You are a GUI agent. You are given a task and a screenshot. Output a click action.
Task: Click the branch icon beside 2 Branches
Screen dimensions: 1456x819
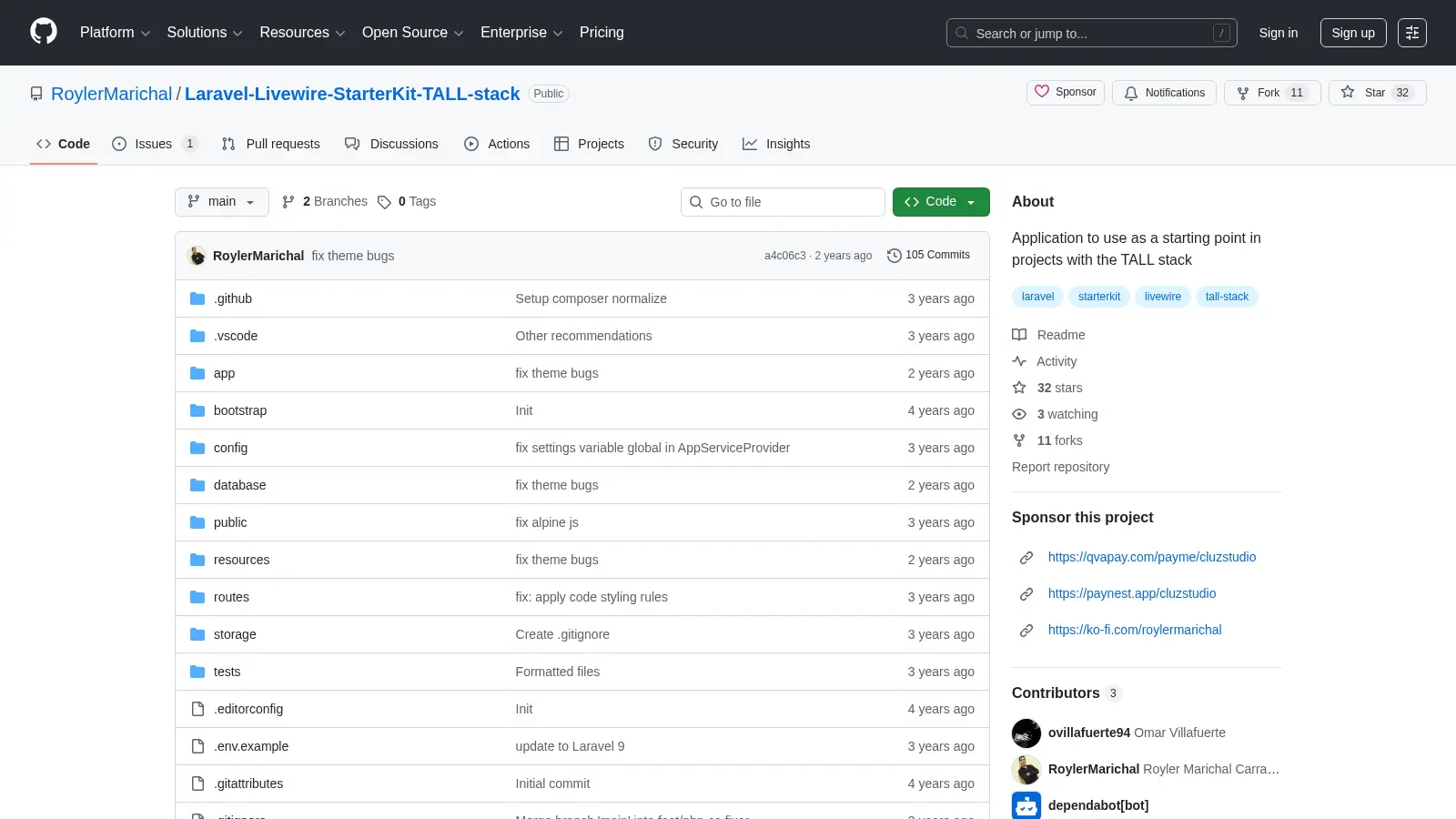pyautogui.click(x=288, y=202)
